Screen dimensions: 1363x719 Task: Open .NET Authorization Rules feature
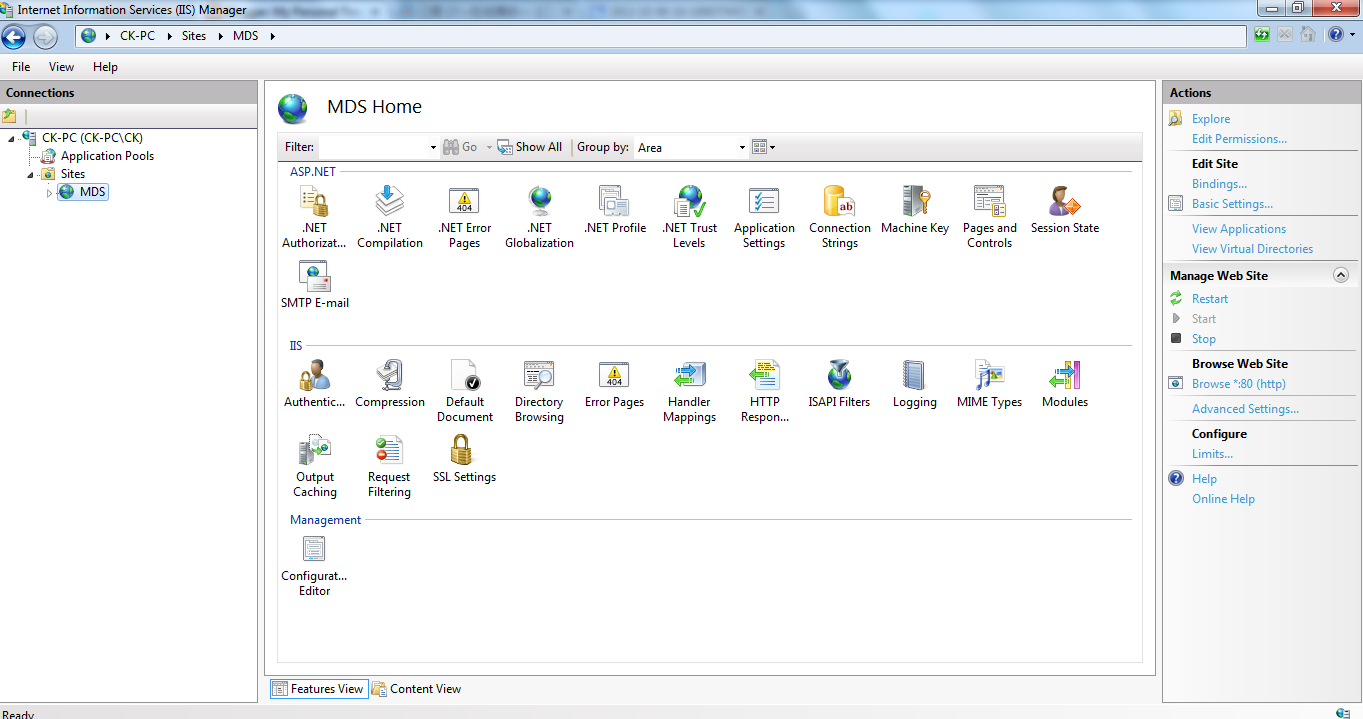[315, 217]
